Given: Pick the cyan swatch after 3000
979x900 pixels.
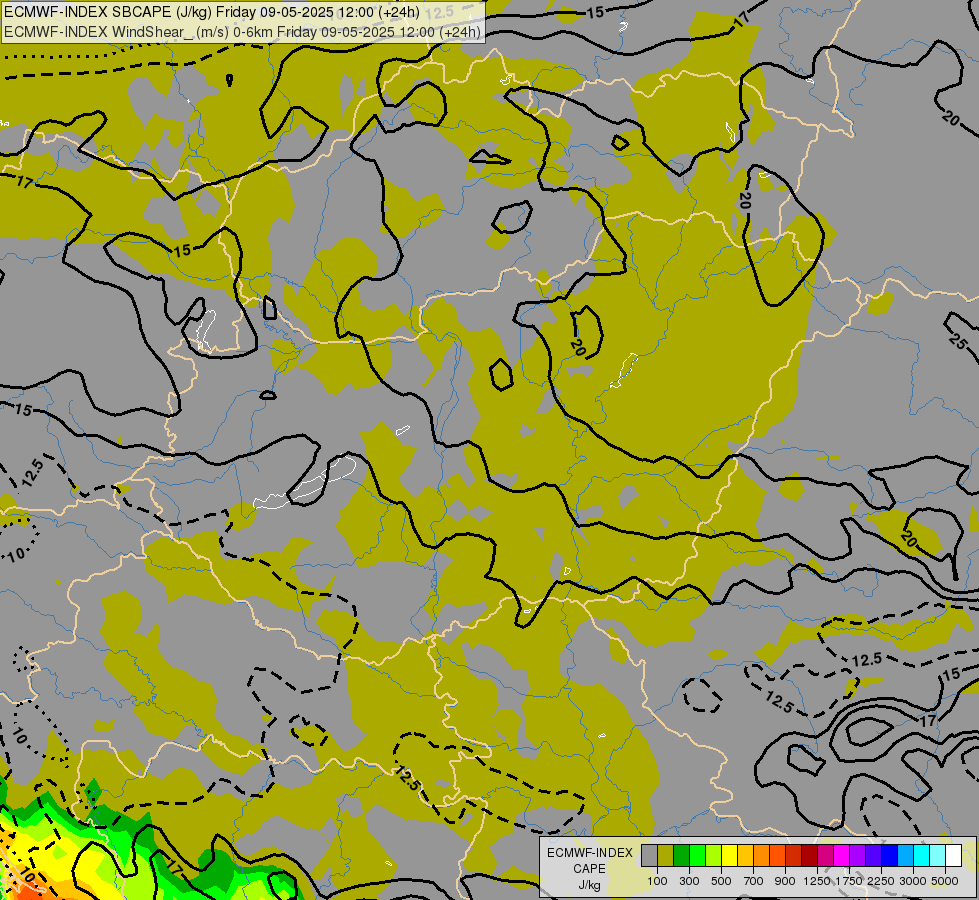Looking at the screenshot, I should tap(922, 856).
